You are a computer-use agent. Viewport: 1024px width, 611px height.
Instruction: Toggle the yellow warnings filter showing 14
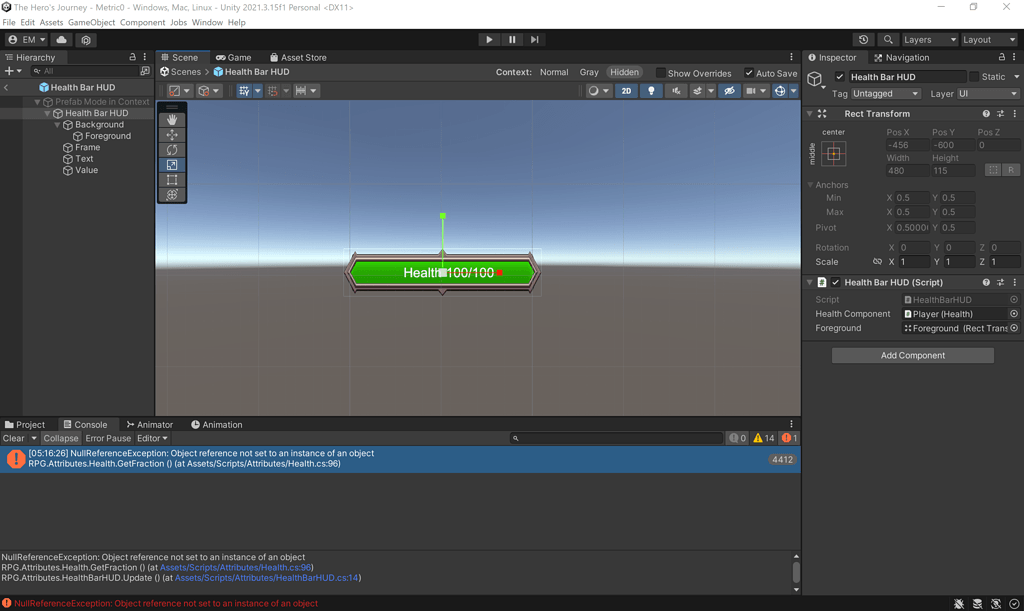pyautogui.click(x=762, y=437)
